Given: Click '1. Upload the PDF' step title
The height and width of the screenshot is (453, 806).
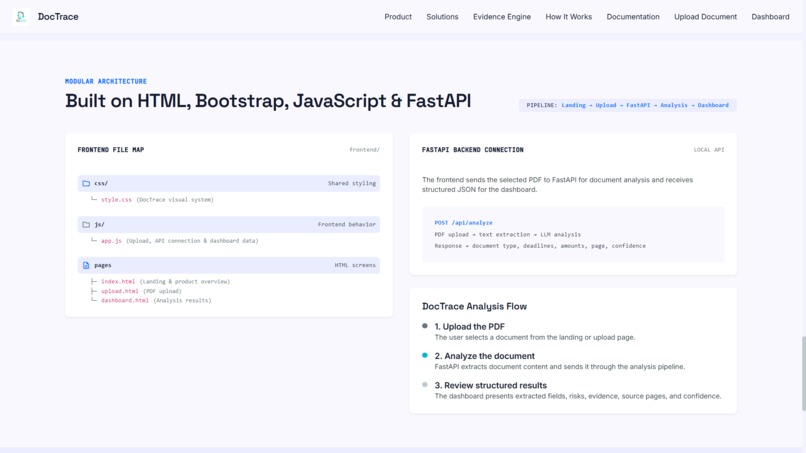Looking at the screenshot, I should pyautogui.click(x=469, y=327).
